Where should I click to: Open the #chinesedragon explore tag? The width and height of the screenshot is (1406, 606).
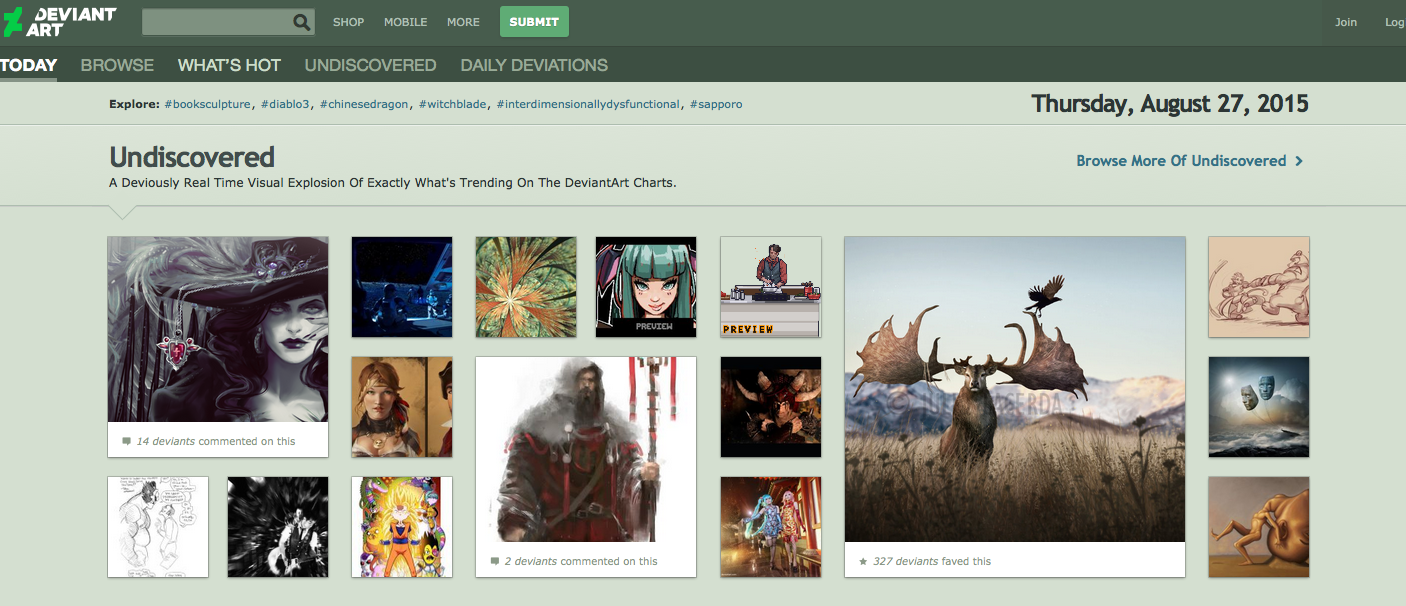(364, 104)
